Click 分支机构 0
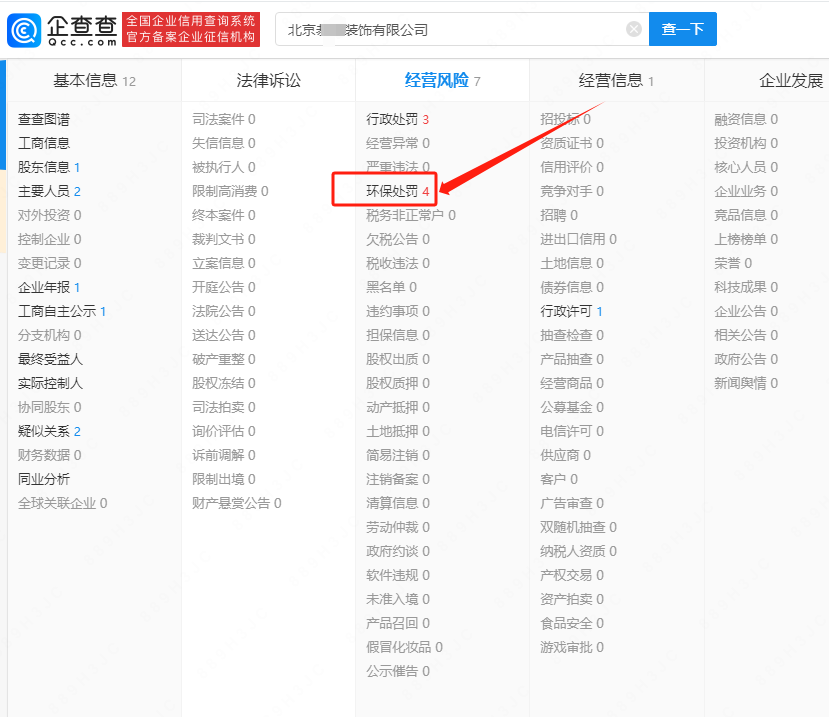The image size is (829, 717). click(x=50, y=335)
